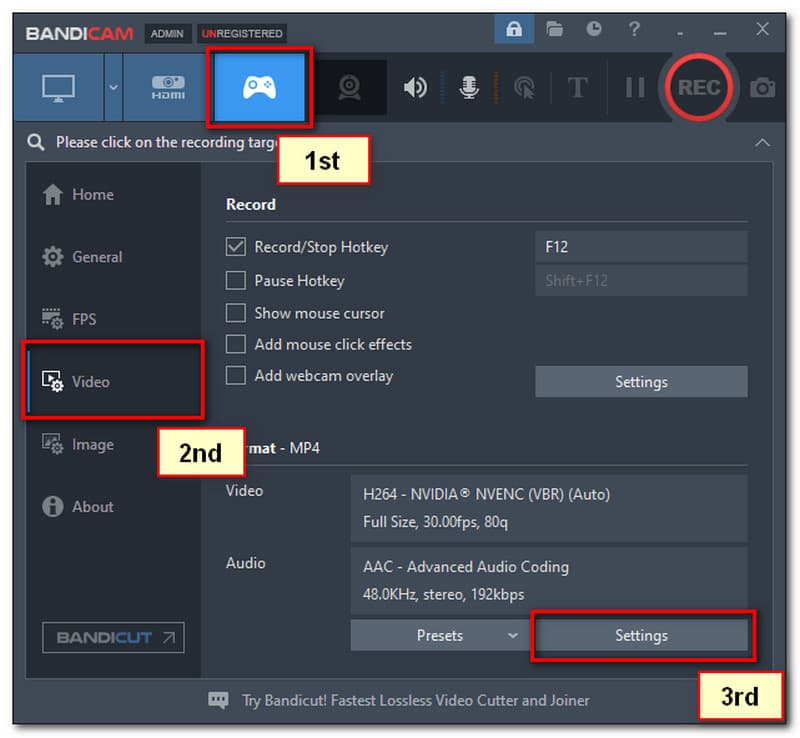This screenshot has width=800, height=738.
Task: Open the Presets dropdown
Action: pyautogui.click(x=441, y=635)
